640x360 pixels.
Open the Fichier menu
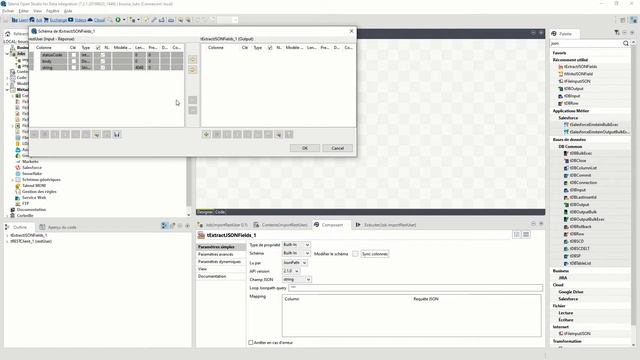(x=8, y=11)
